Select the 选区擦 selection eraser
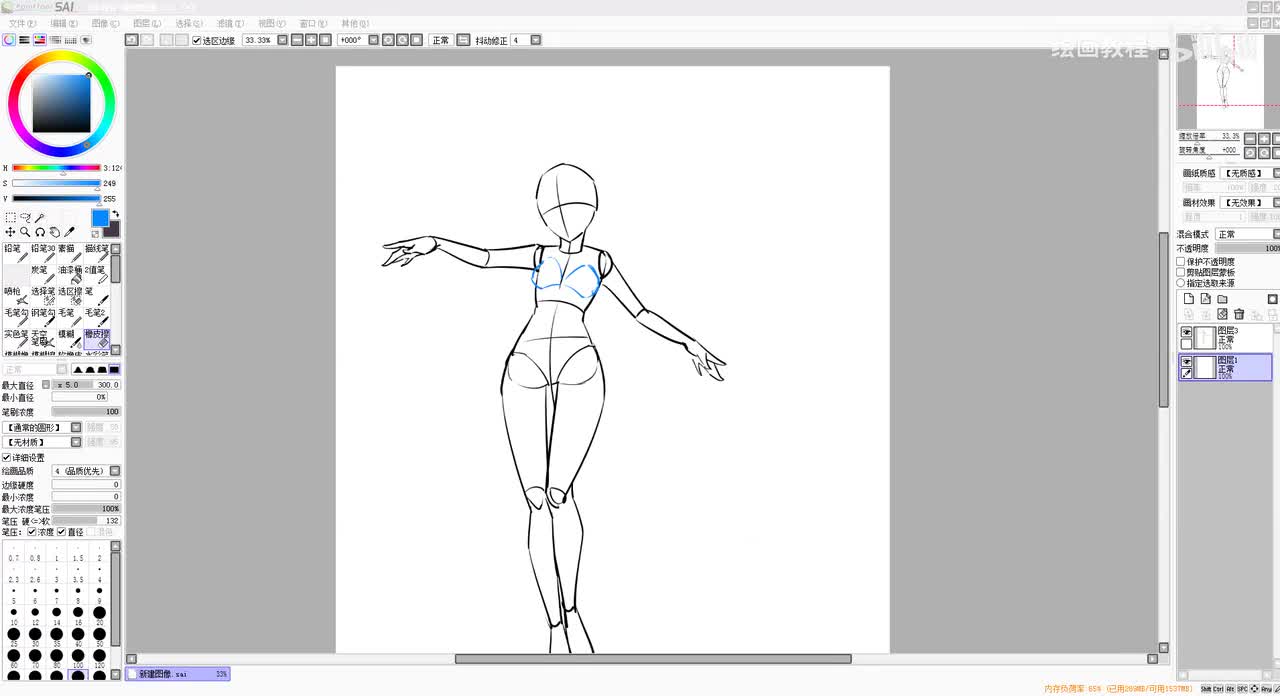The width and height of the screenshot is (1280, 696). (x=69, y=296)
